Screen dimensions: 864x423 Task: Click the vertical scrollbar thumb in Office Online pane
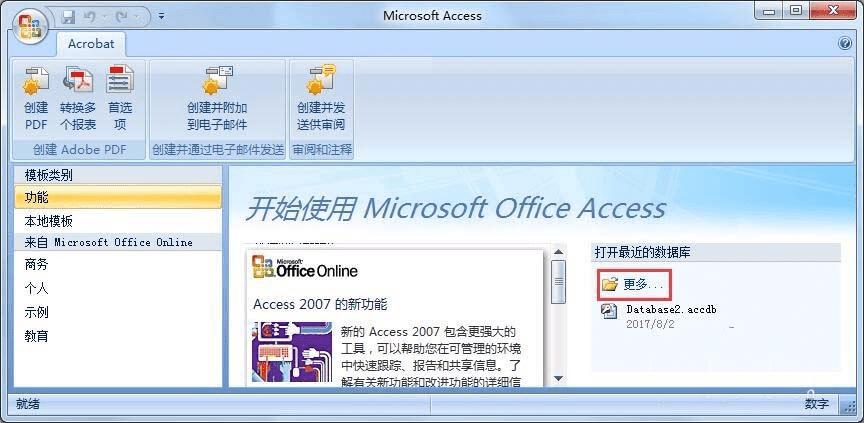(558, 282)
